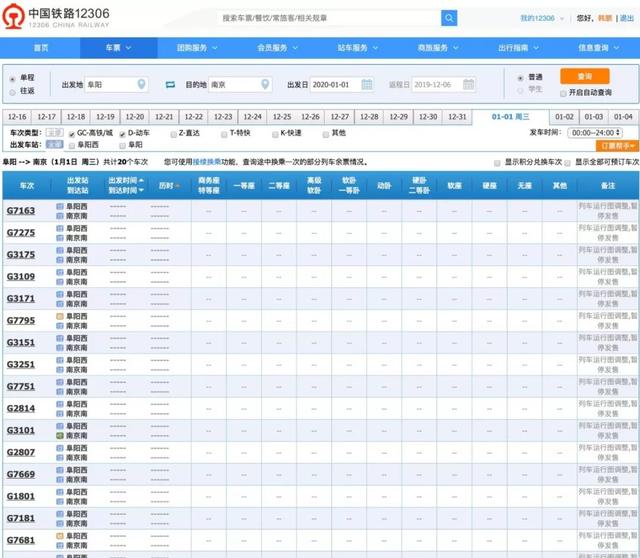The image size is (640, 558).
Task: Click G7795 orange departure station icon
Action: (x=60, y=316)
